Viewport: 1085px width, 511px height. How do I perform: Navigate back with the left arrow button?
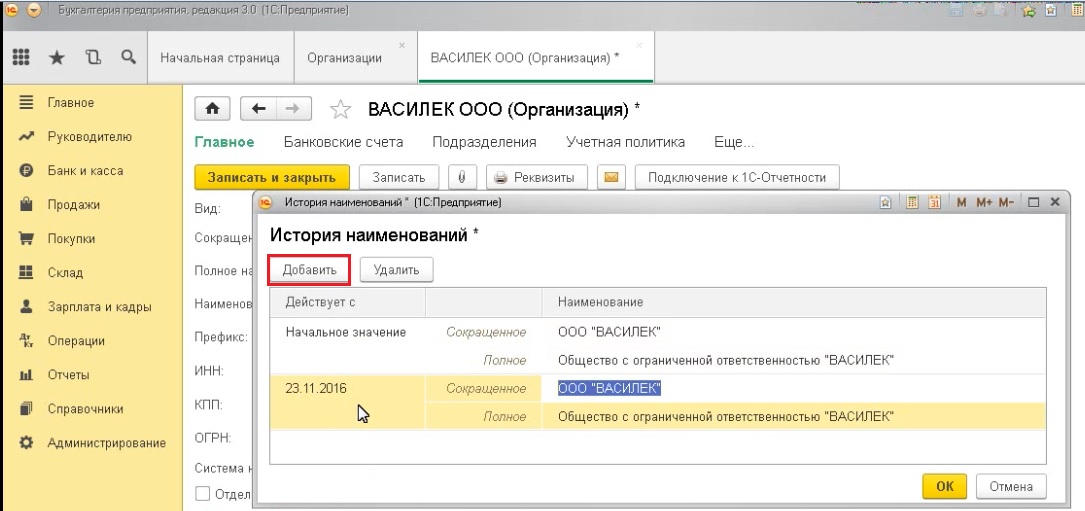point(258,109)
